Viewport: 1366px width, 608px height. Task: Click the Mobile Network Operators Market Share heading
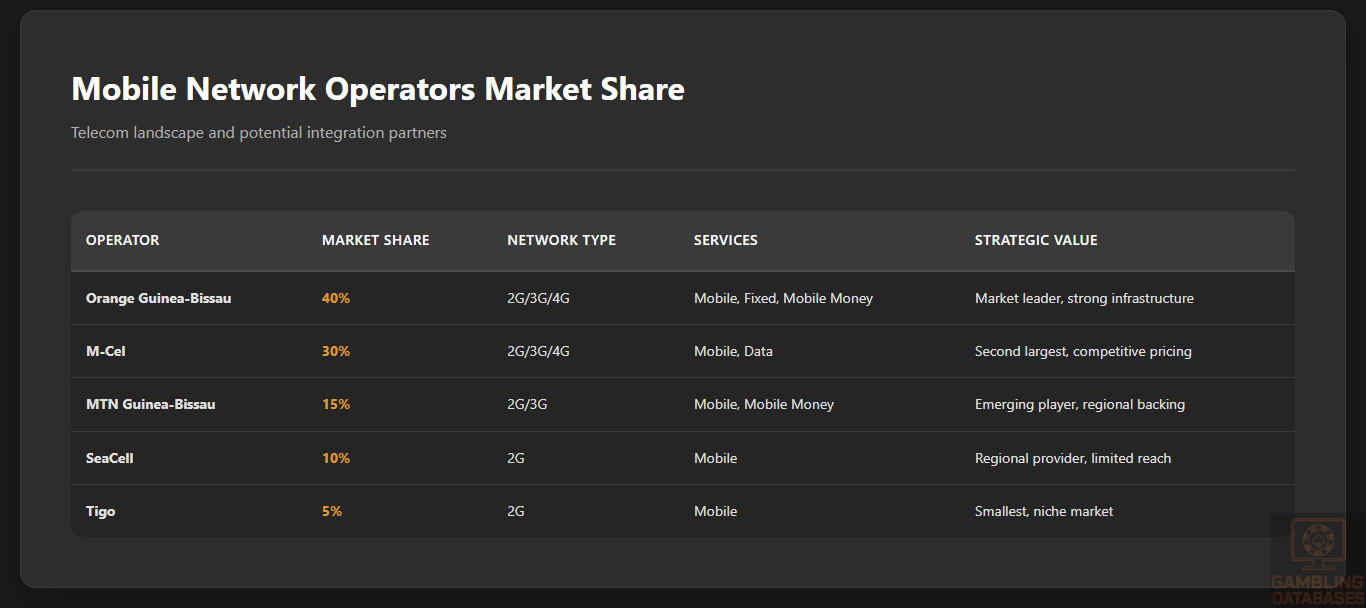click(378, 89)
